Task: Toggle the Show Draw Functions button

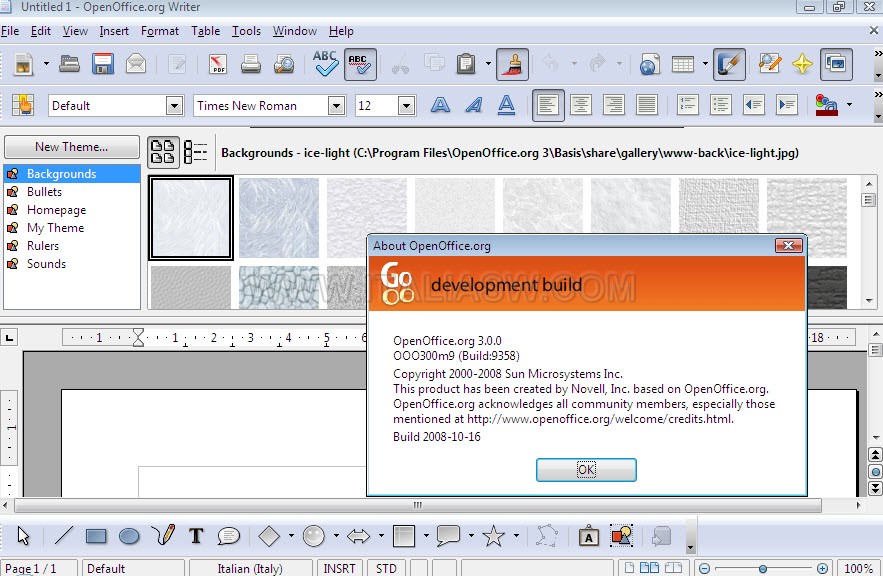Action: (729, 64)
